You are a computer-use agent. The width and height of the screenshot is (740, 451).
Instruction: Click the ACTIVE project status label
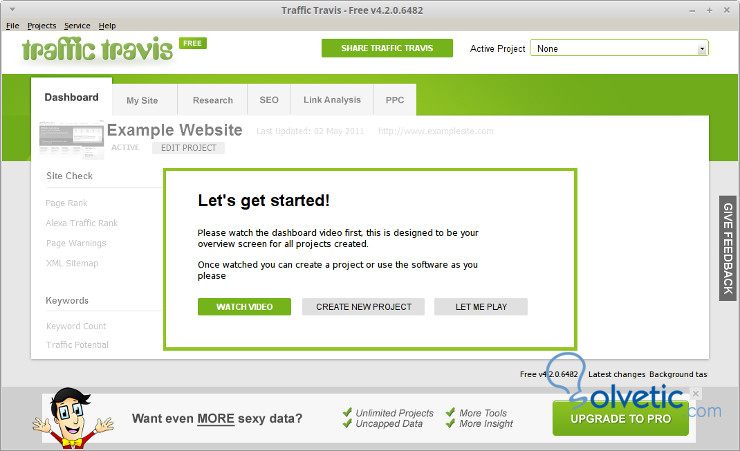125,147
